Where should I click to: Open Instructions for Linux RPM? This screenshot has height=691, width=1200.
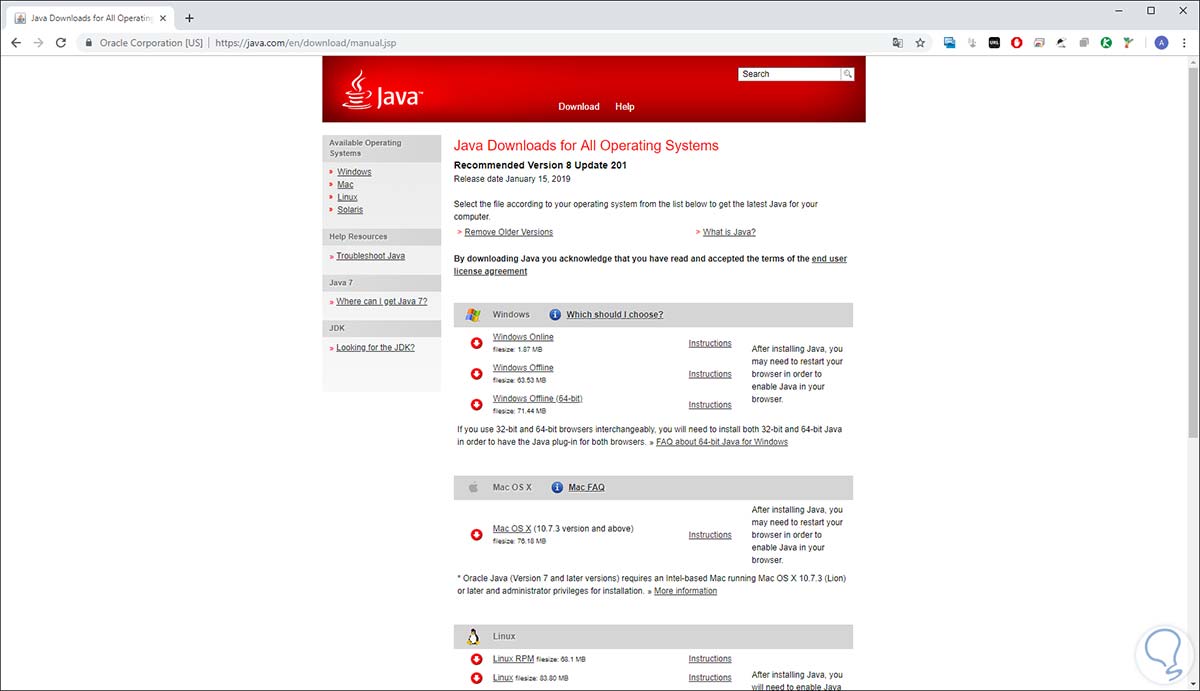click(710, 659)
